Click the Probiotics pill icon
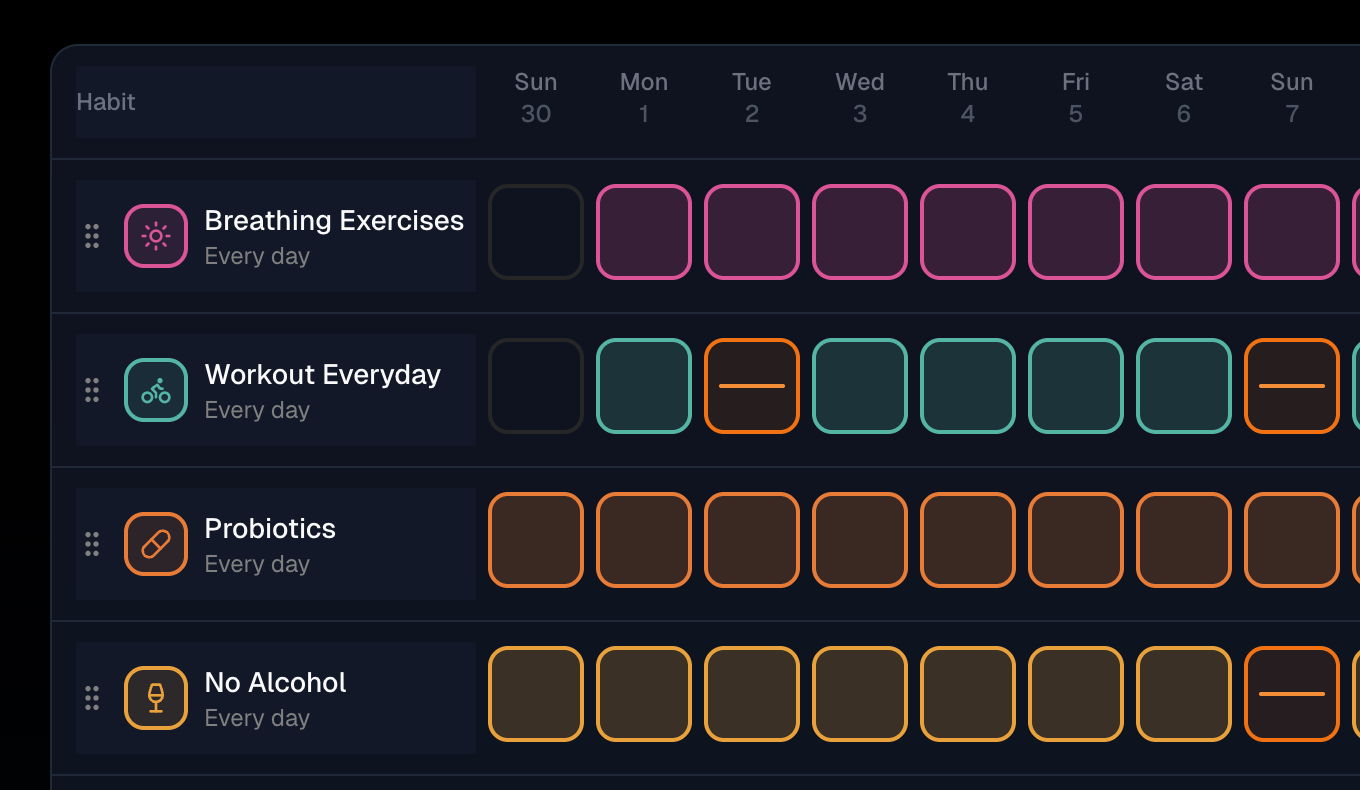Image resolution: width=1360 pixels, height=790 pixels. click(156, 544)
